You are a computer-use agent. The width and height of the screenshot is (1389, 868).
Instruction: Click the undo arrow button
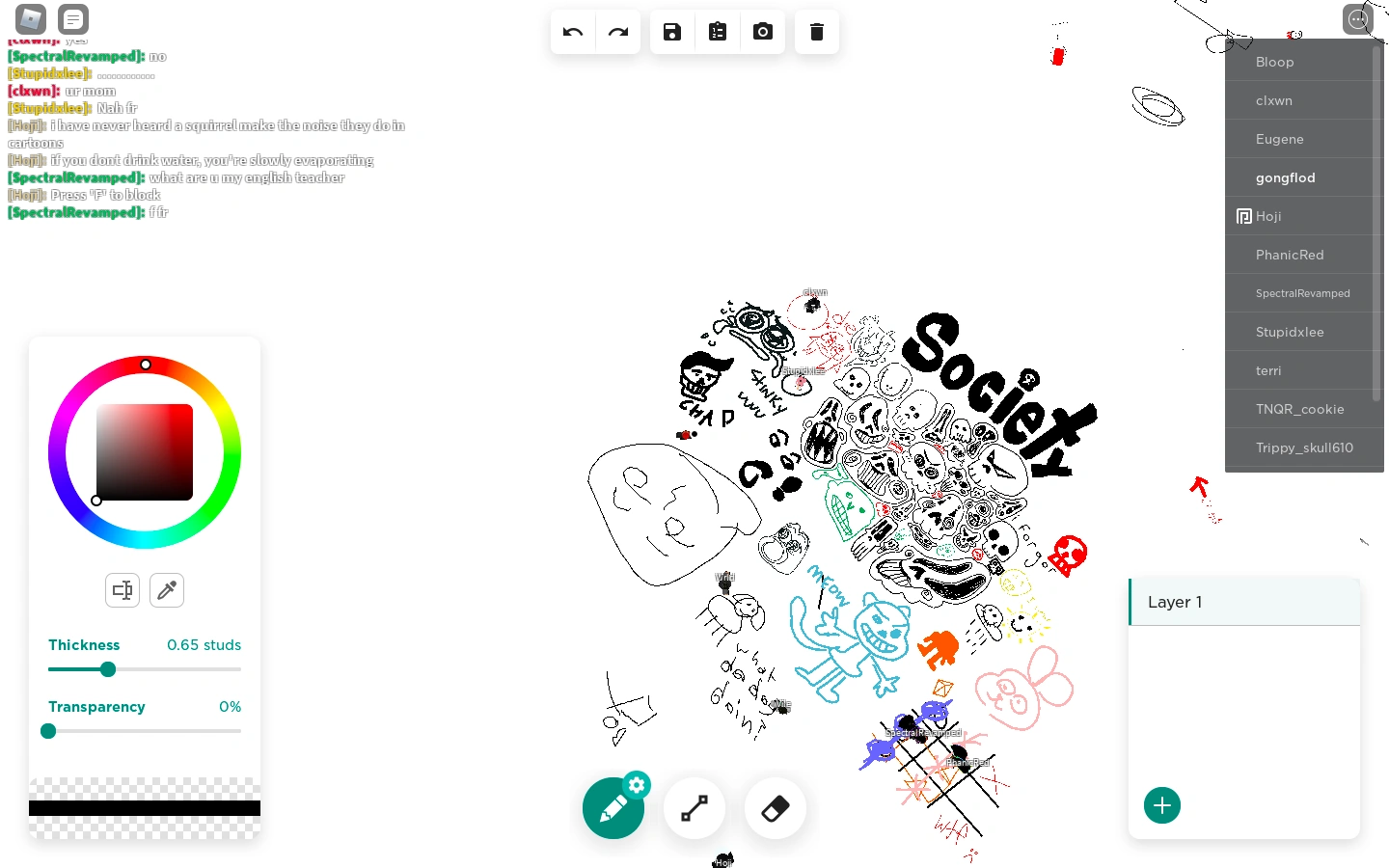click(x=573, y=32)
